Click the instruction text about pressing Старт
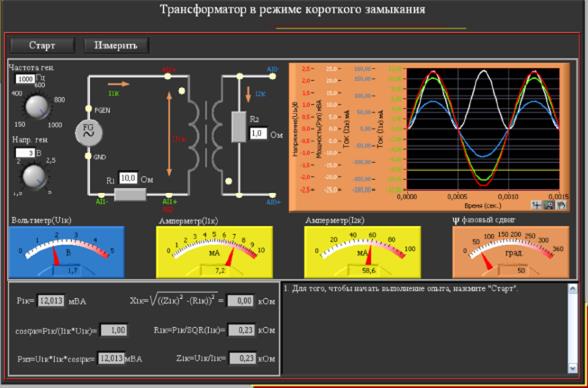Image resolution: width=588 pixels, height=388 pixels. click(x=401, y=289)
